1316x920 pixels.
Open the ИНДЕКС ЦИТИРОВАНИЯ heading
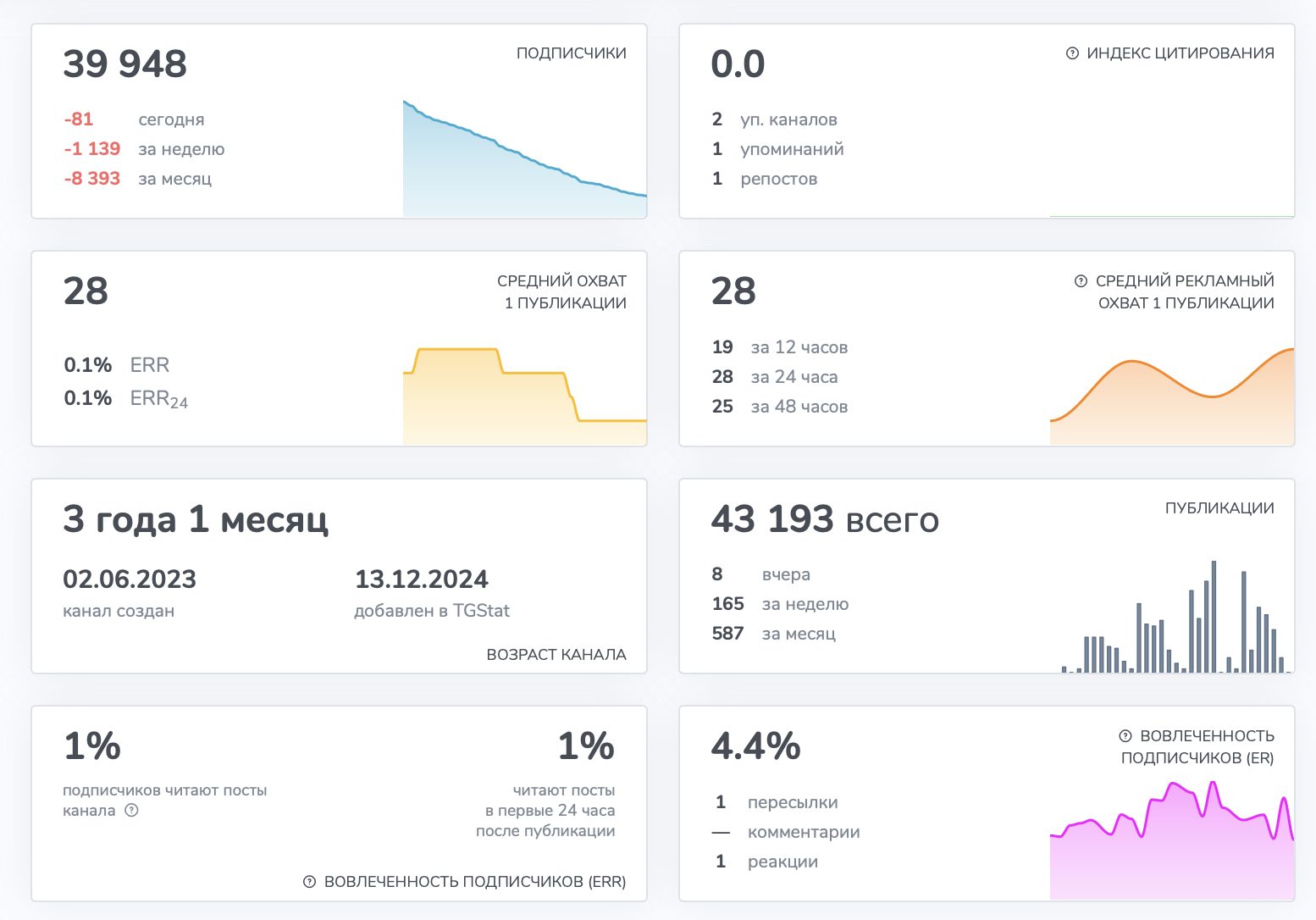click(1181, 53)
